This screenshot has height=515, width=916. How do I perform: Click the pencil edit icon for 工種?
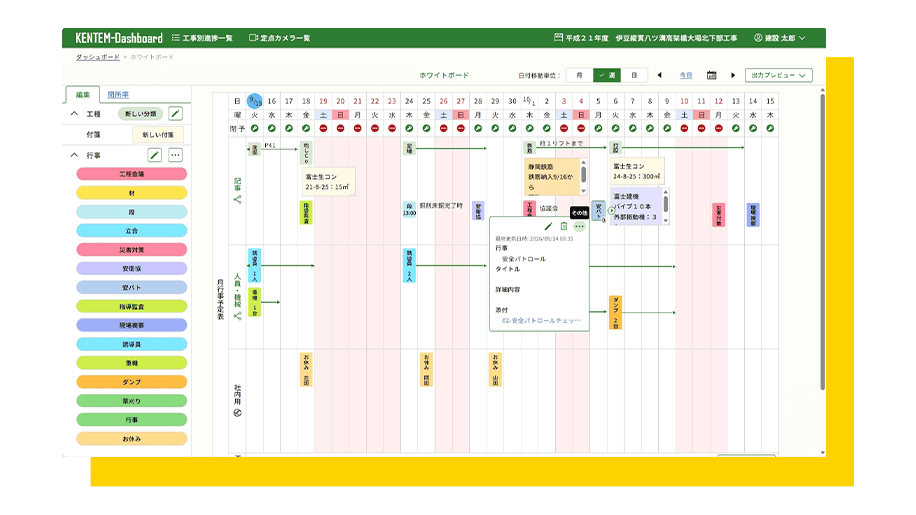pos(175,113)
